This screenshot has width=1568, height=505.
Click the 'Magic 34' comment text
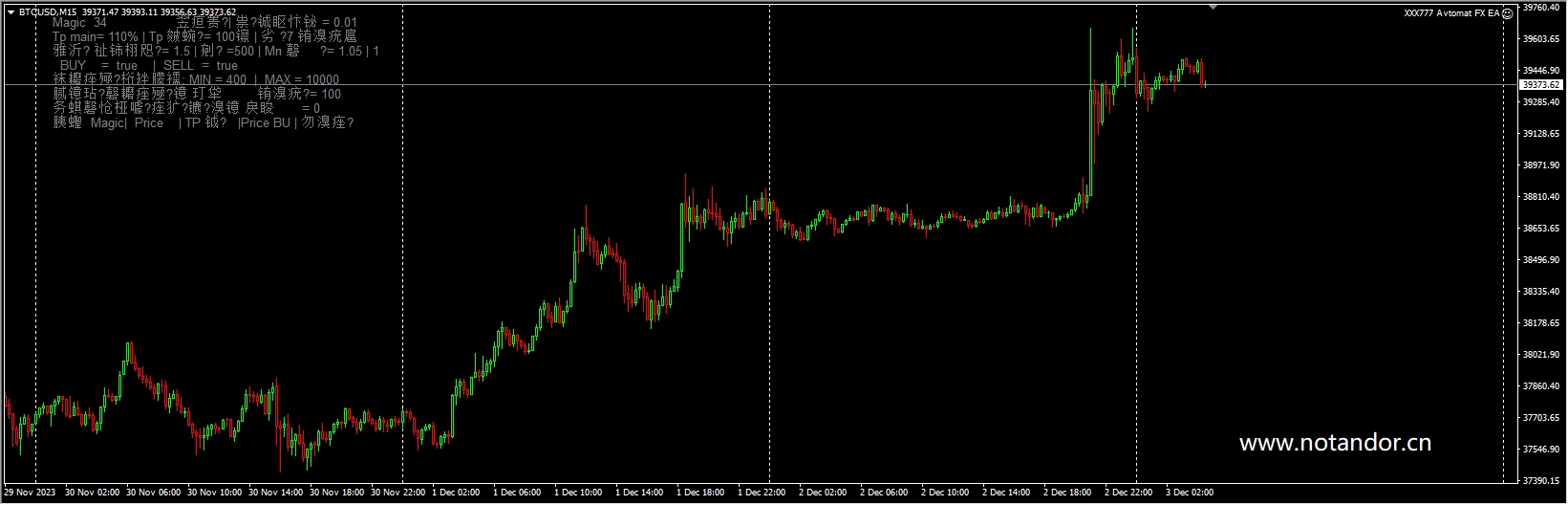[79, 22]
